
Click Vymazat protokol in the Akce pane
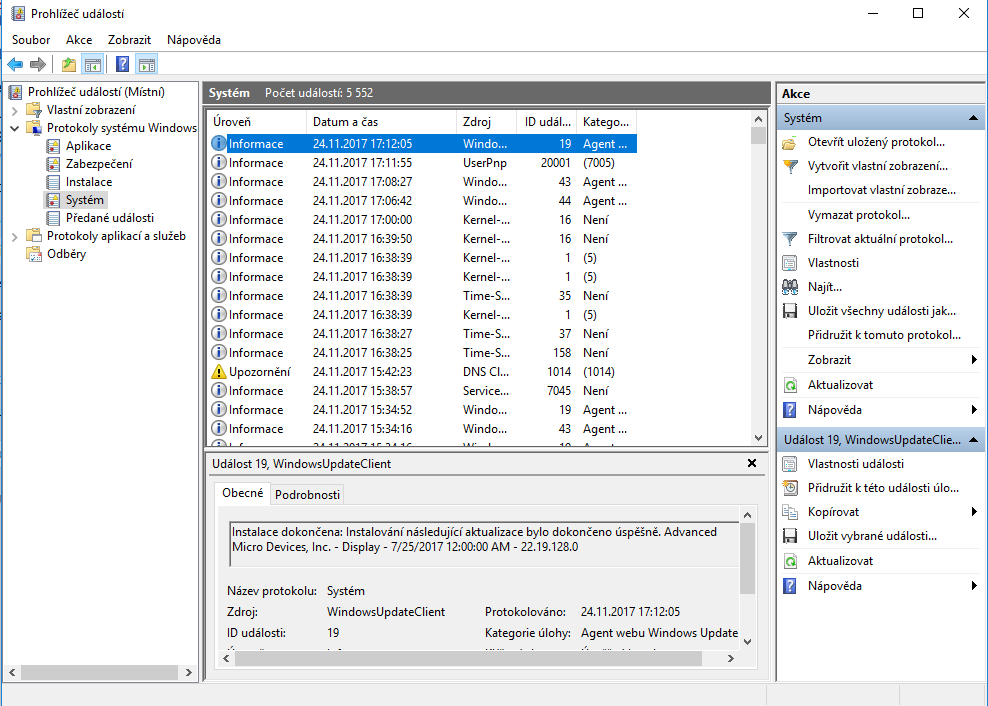click(x=858, y=215)
